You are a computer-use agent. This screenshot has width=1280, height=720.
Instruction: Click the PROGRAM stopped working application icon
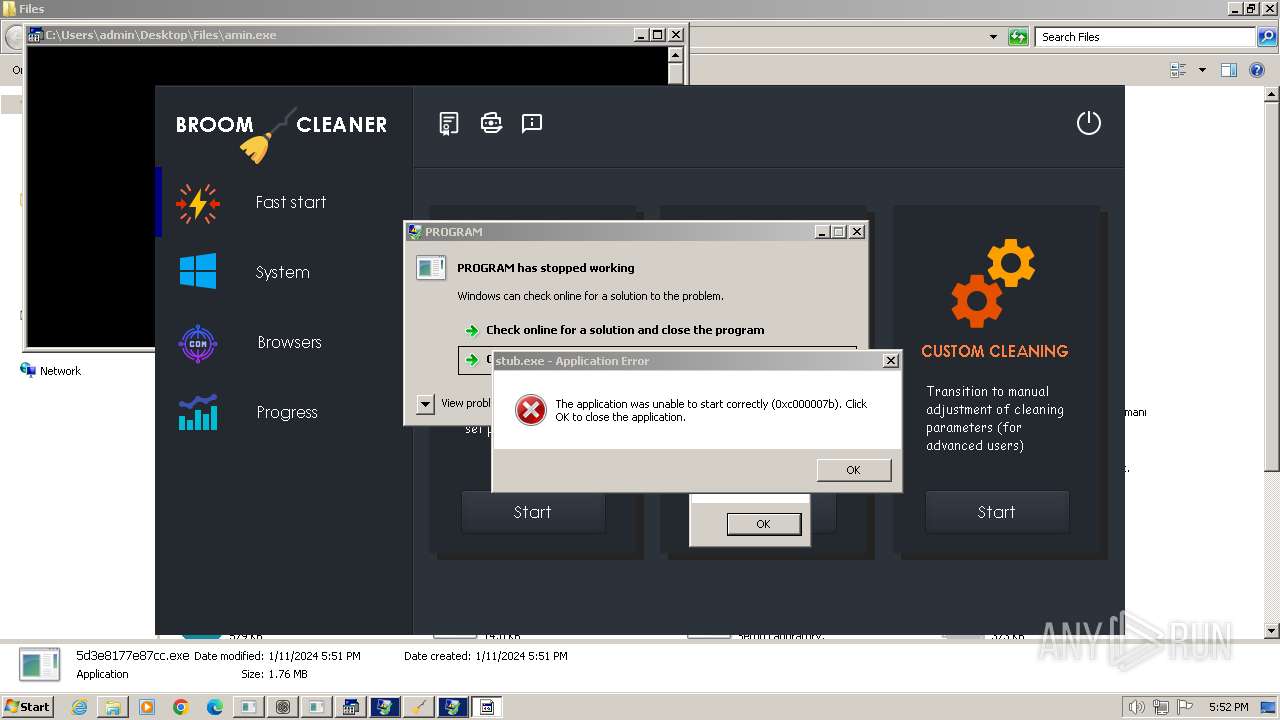pyautogui.click(x=431, y=268)
